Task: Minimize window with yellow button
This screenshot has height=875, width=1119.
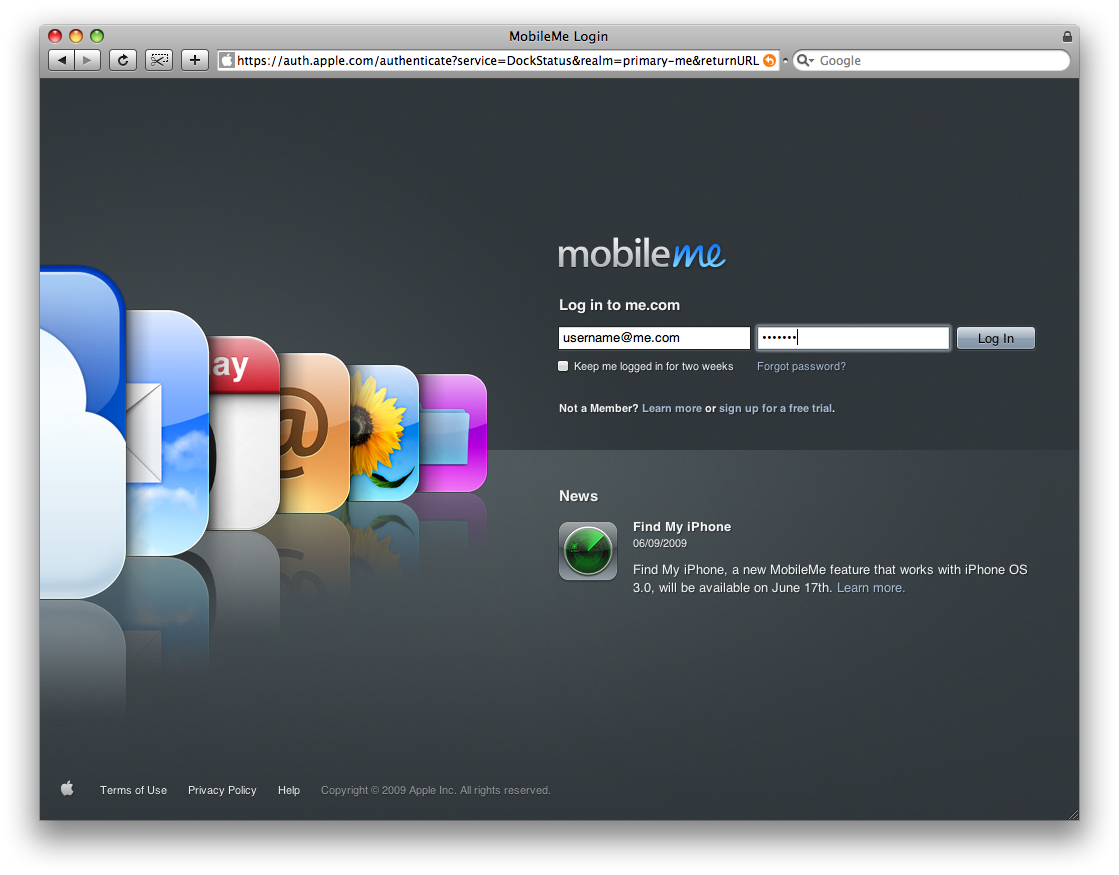Action: pyautogui.click(x=76, y=36)
